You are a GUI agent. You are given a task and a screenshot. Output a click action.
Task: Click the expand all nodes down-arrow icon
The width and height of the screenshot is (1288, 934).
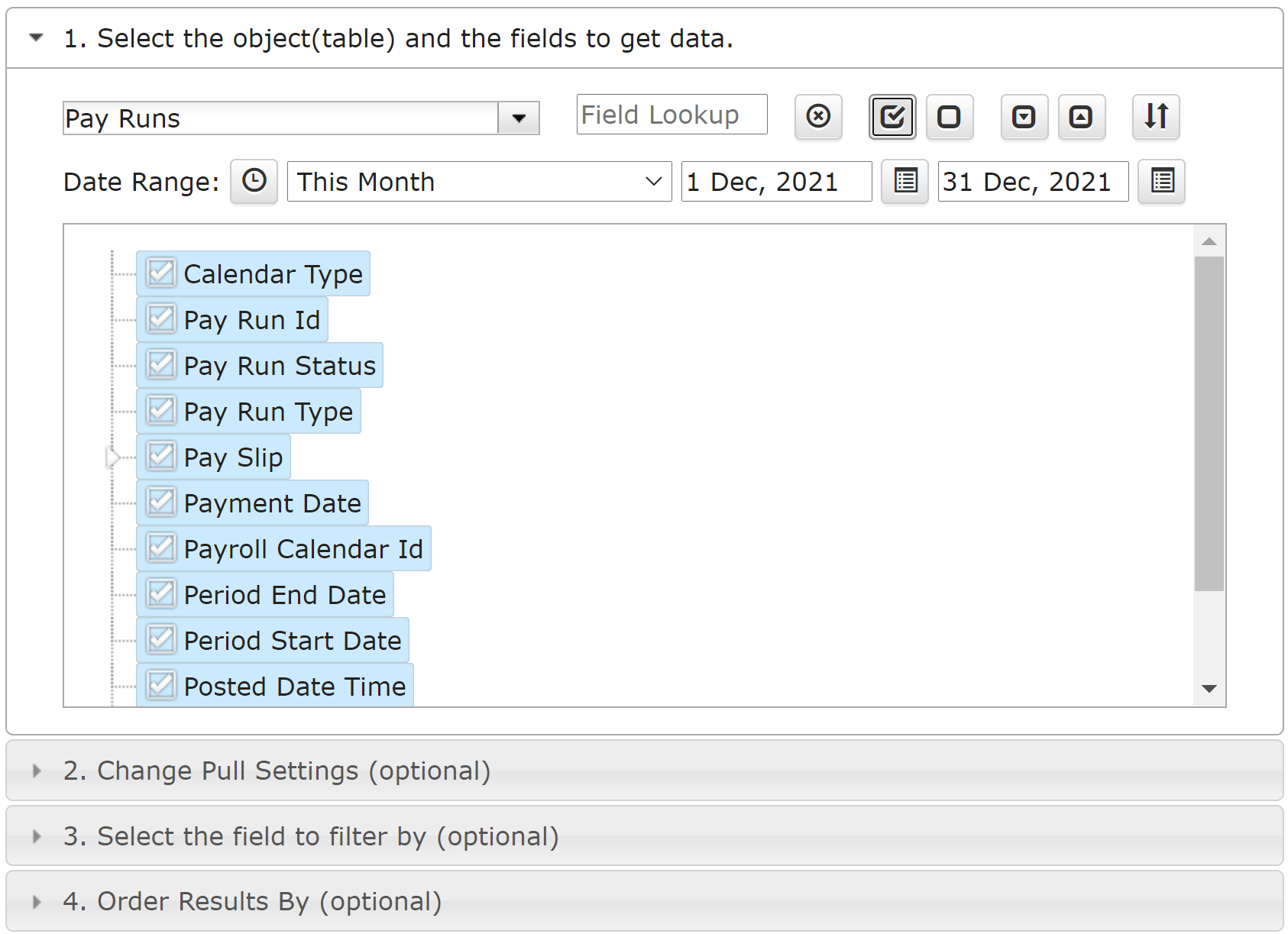click(1024, 117)
